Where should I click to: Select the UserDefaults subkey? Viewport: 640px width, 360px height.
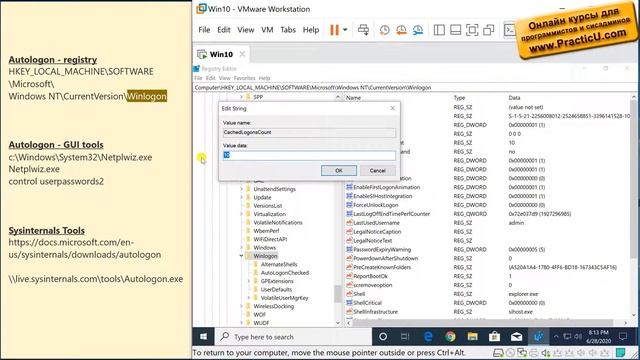point(276,289)
